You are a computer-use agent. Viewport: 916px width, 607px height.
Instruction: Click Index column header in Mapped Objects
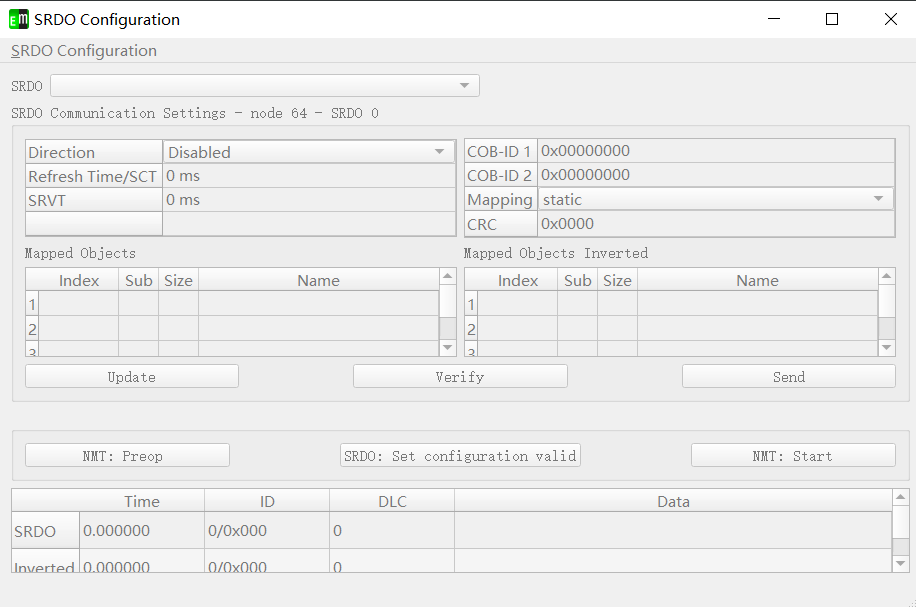click(x=79, y=280)
